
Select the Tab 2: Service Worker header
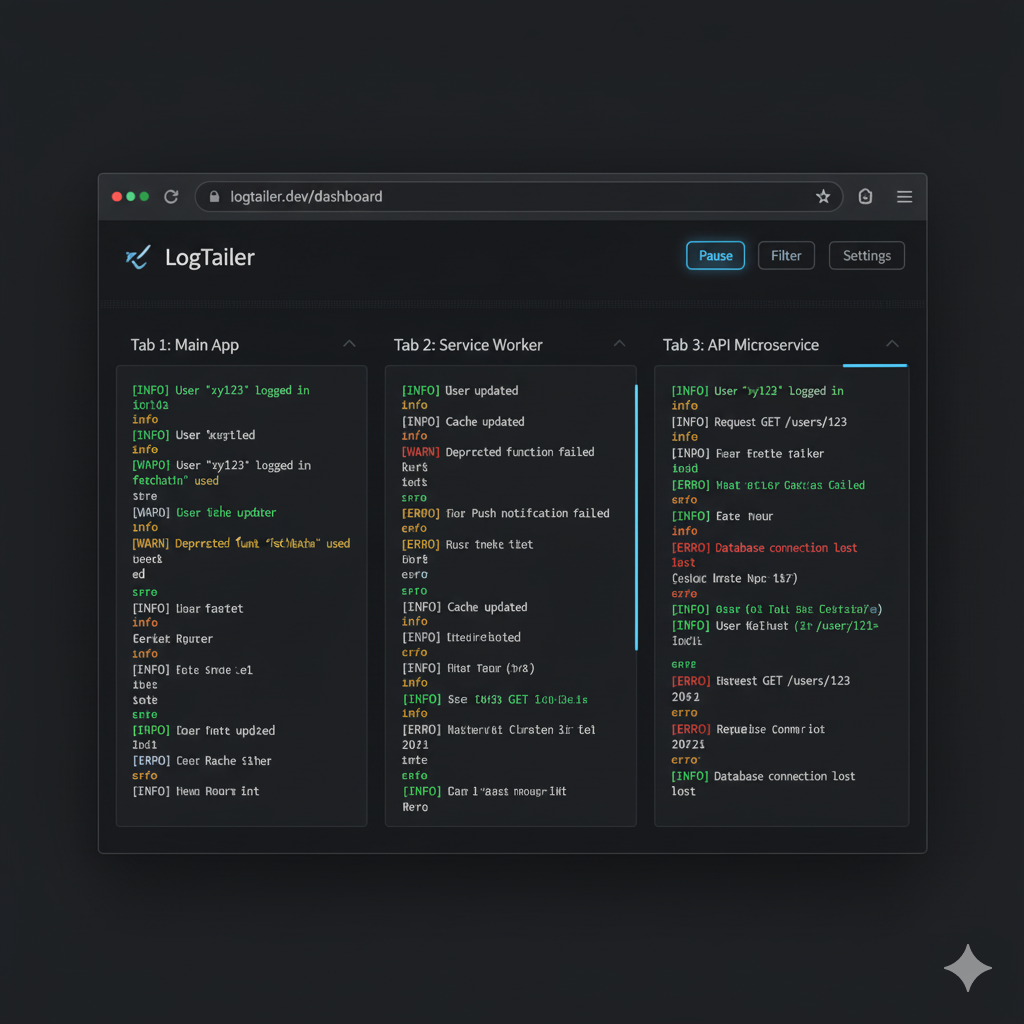click(468, 344)
